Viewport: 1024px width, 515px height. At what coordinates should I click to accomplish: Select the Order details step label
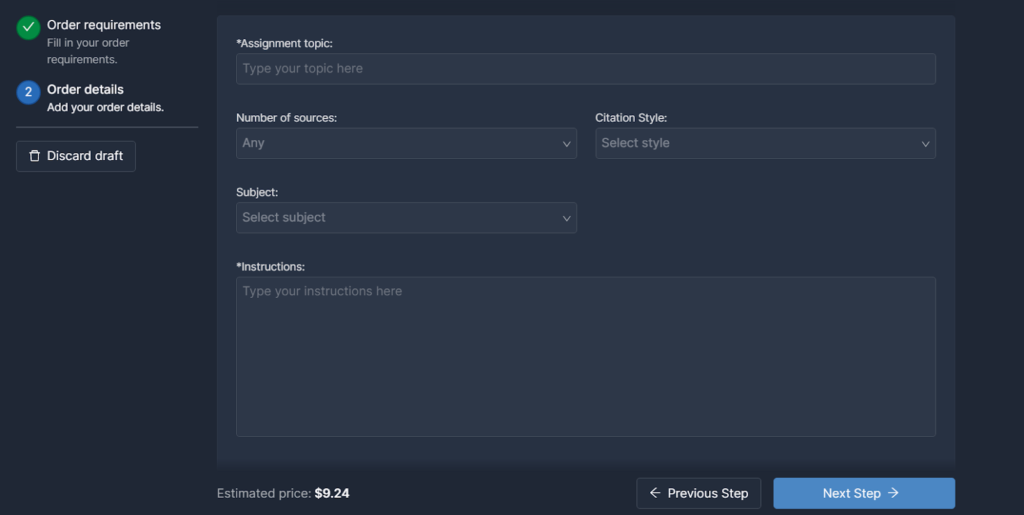coord(85,89)
